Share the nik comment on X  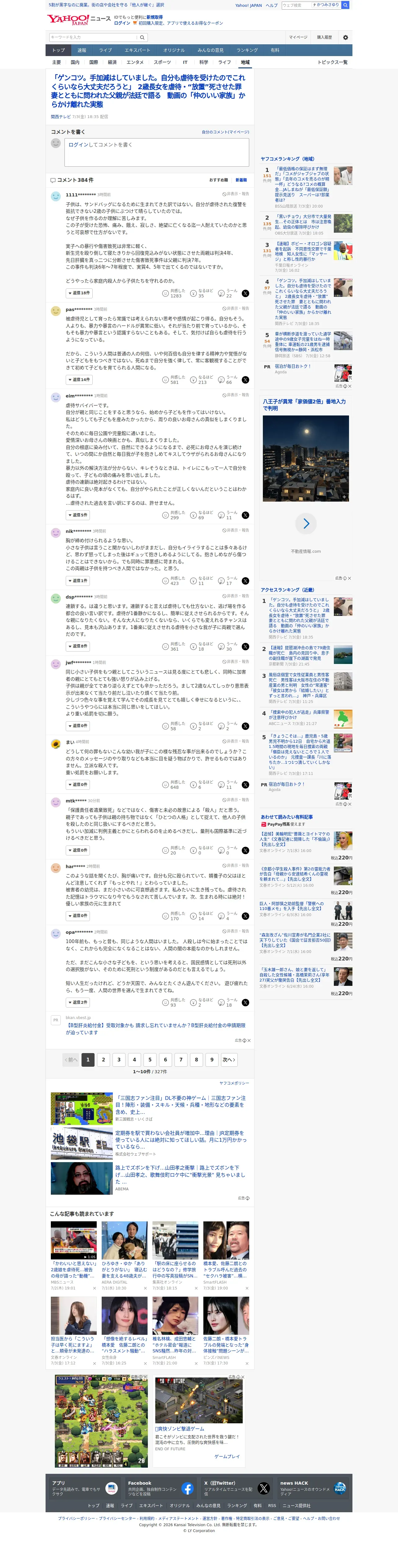pos(245,581)
